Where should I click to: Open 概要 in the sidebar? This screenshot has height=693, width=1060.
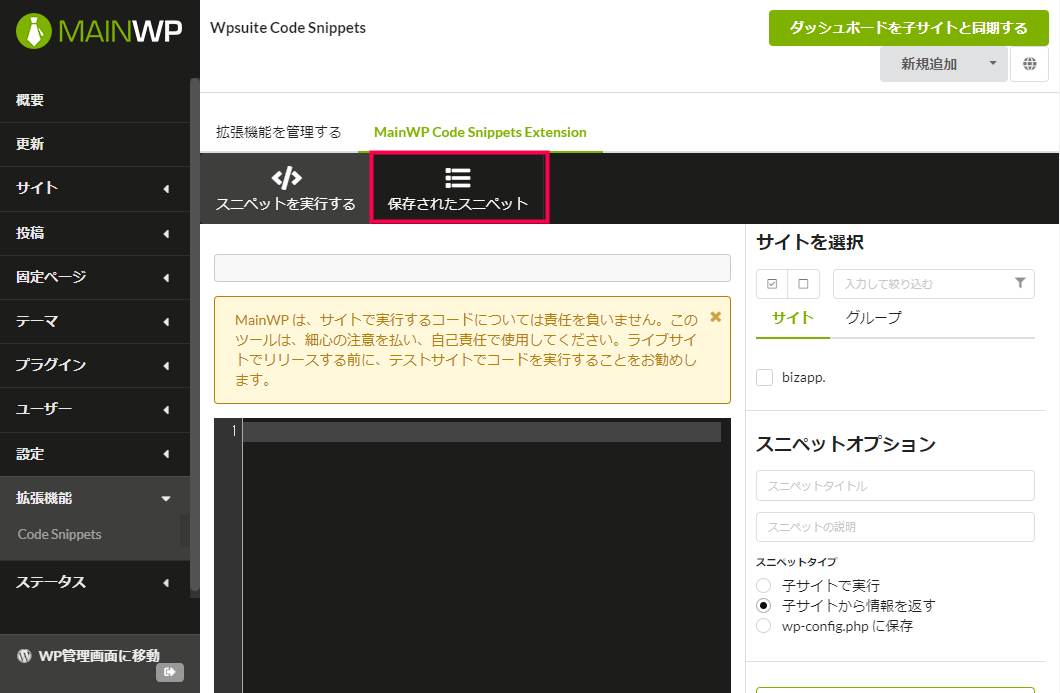click(95, 100)
